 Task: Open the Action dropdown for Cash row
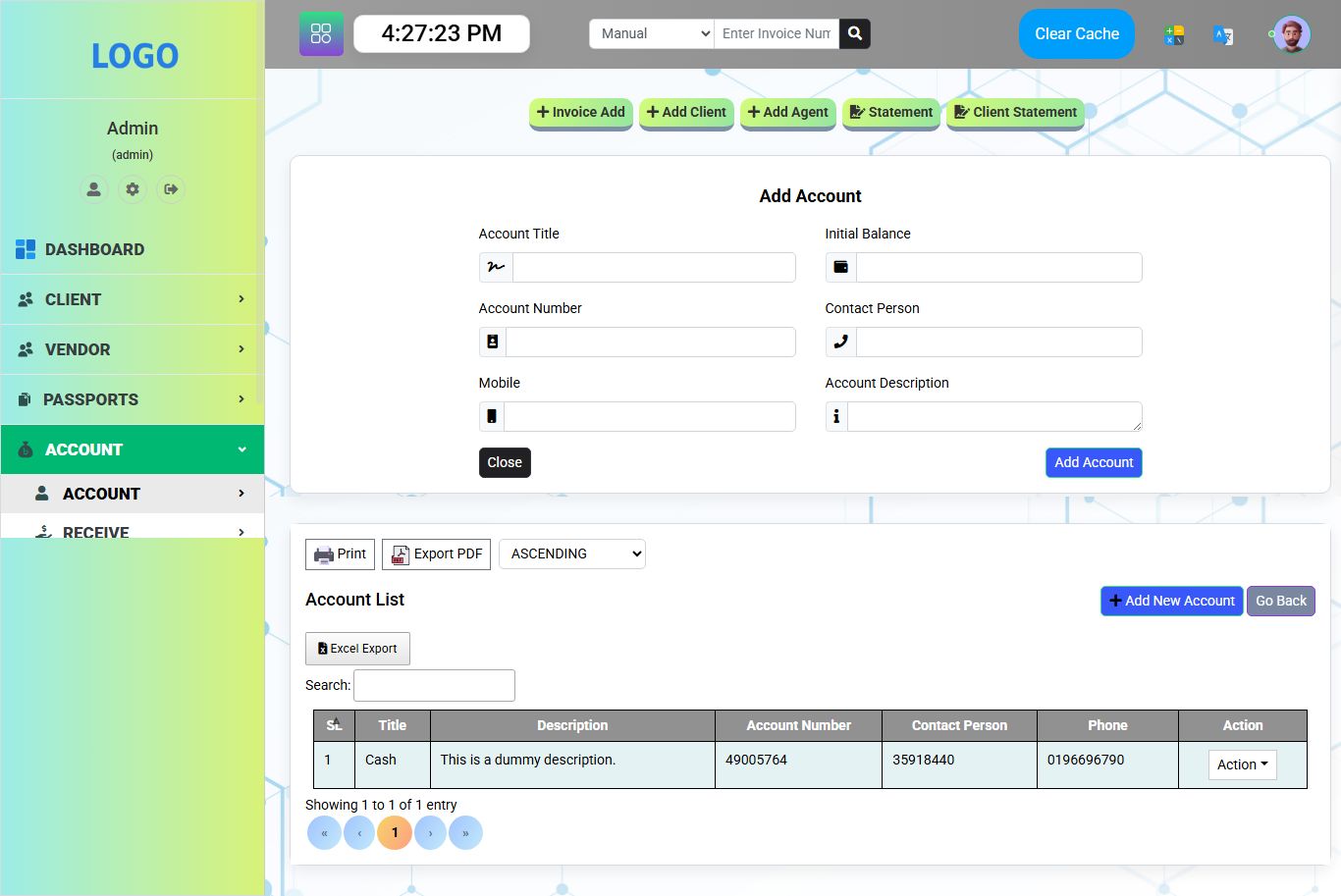pos(1242,764)
